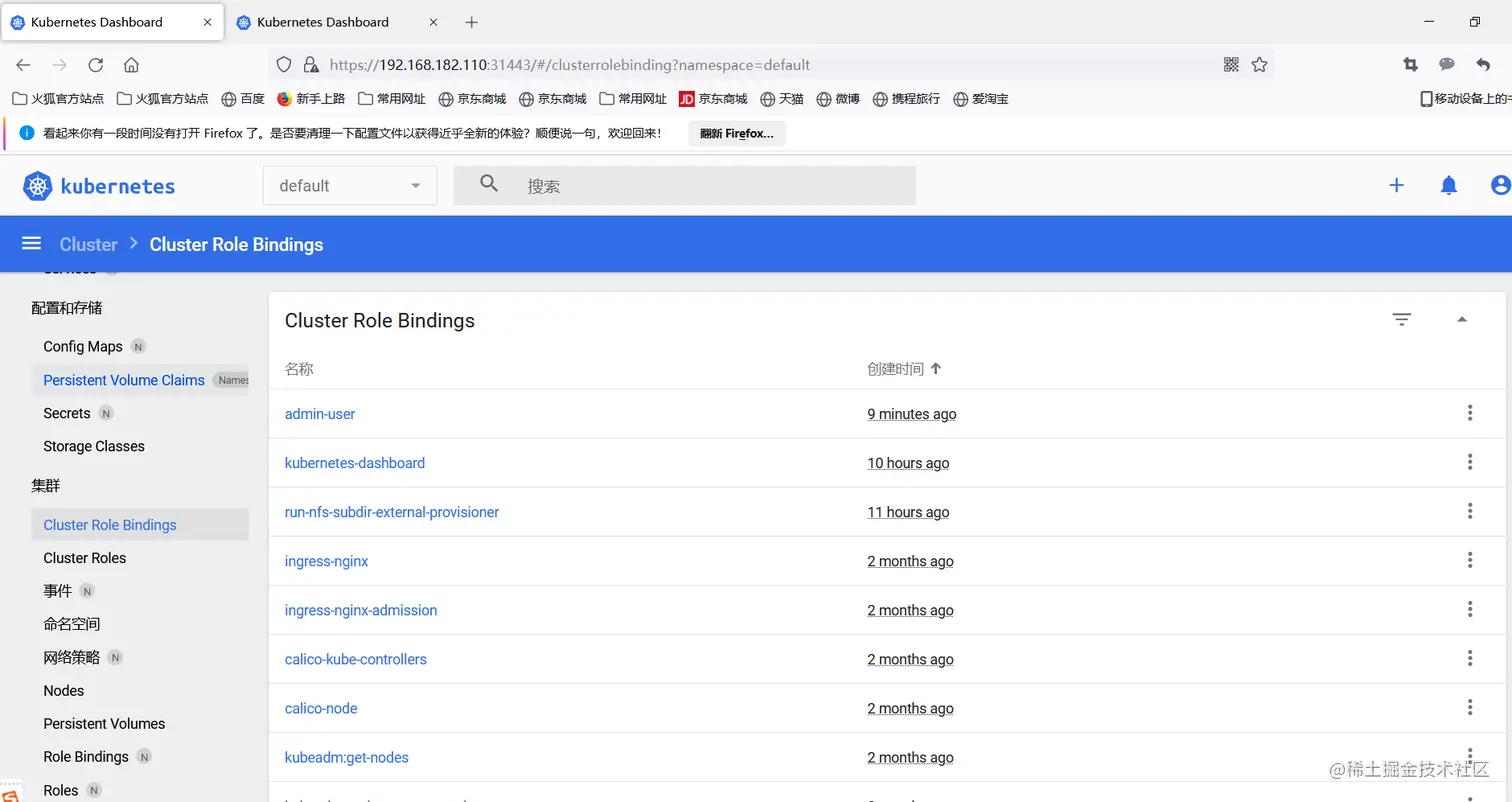Image resolution: width=1512 pixels, height=802 pixels.
Task: Click the browser forward arrow
Action: [59, 65]
